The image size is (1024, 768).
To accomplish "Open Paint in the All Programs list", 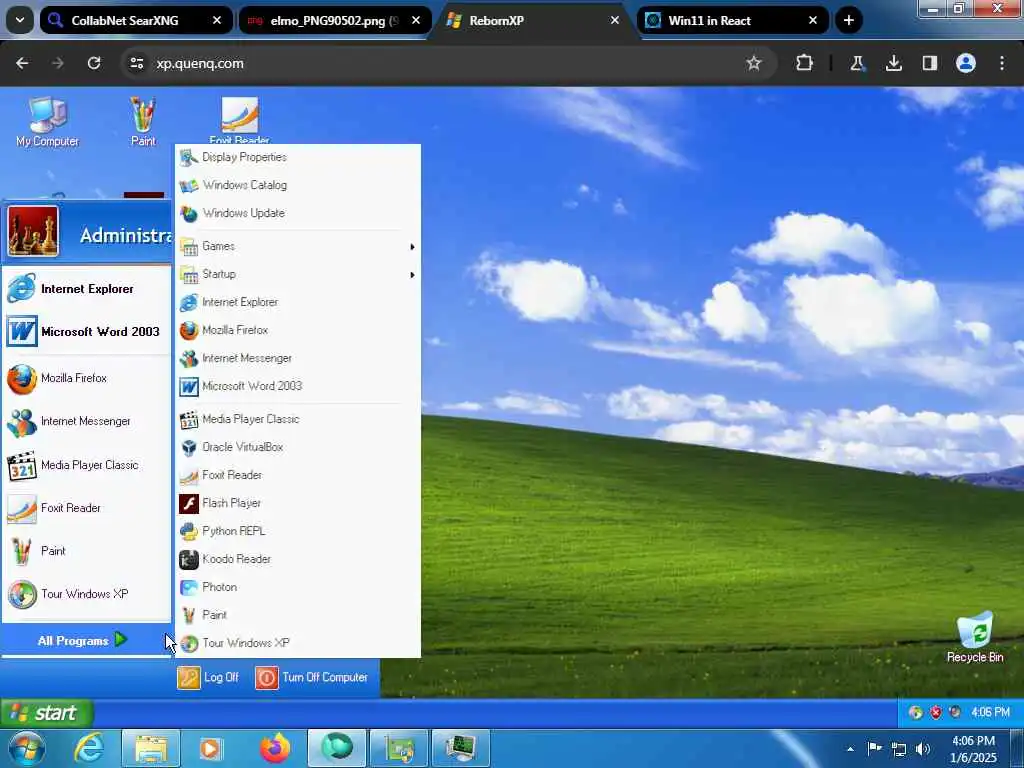I will click(298, 615).
